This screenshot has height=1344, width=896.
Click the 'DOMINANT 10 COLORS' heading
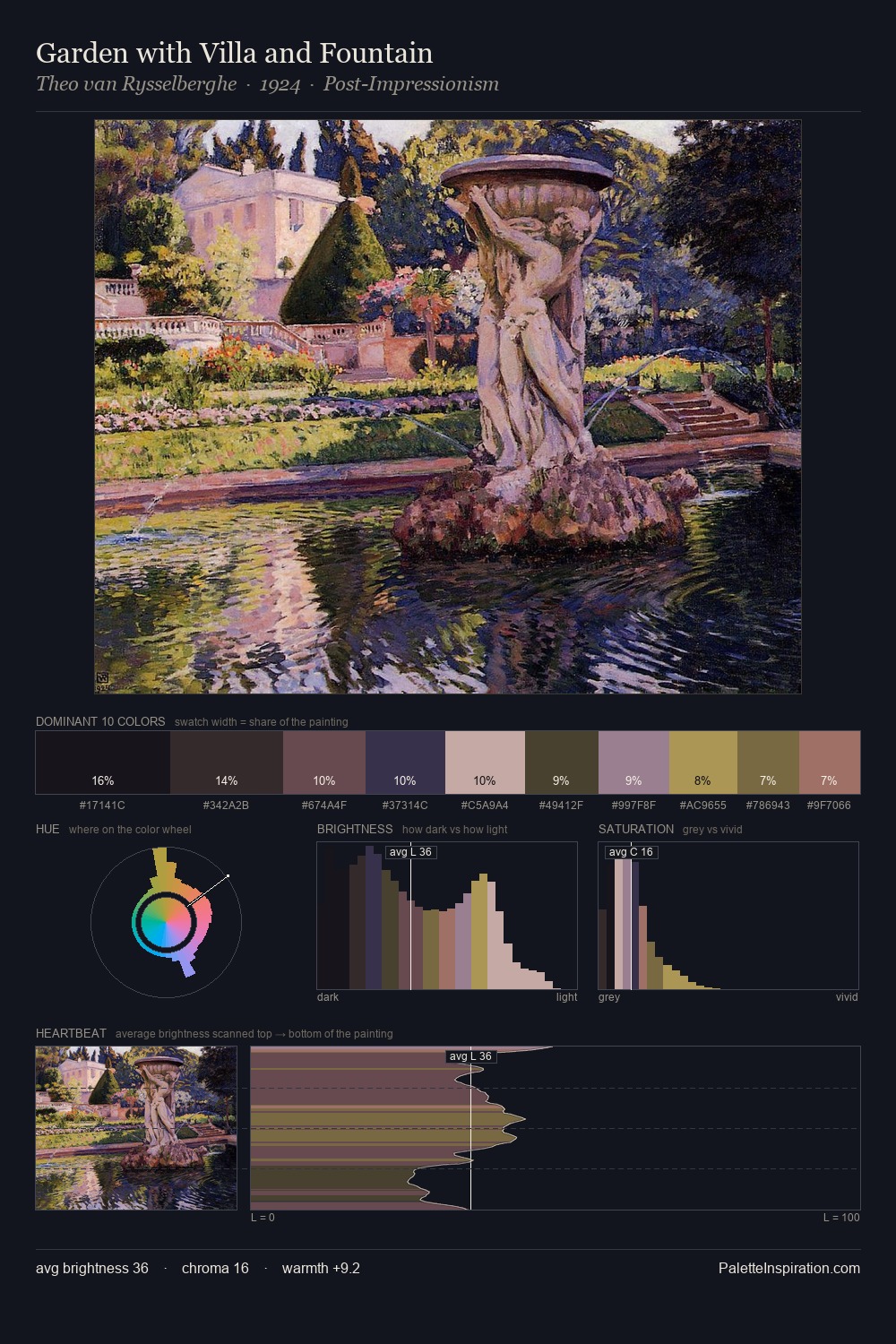[x=100, y=721]
